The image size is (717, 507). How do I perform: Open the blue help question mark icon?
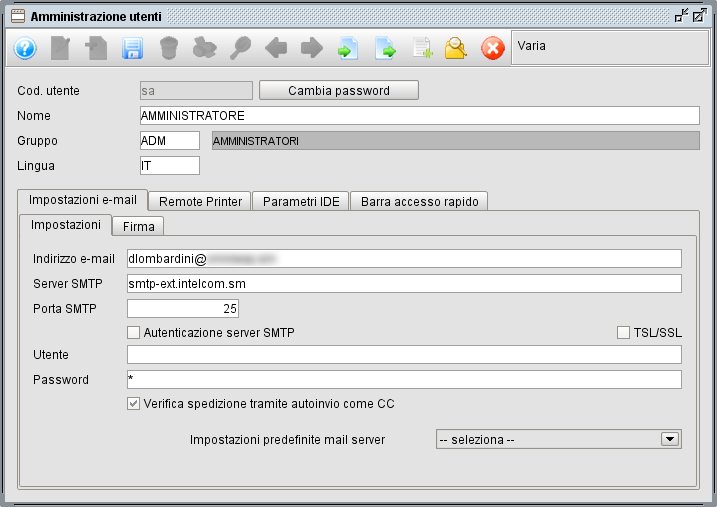point(25,48)
